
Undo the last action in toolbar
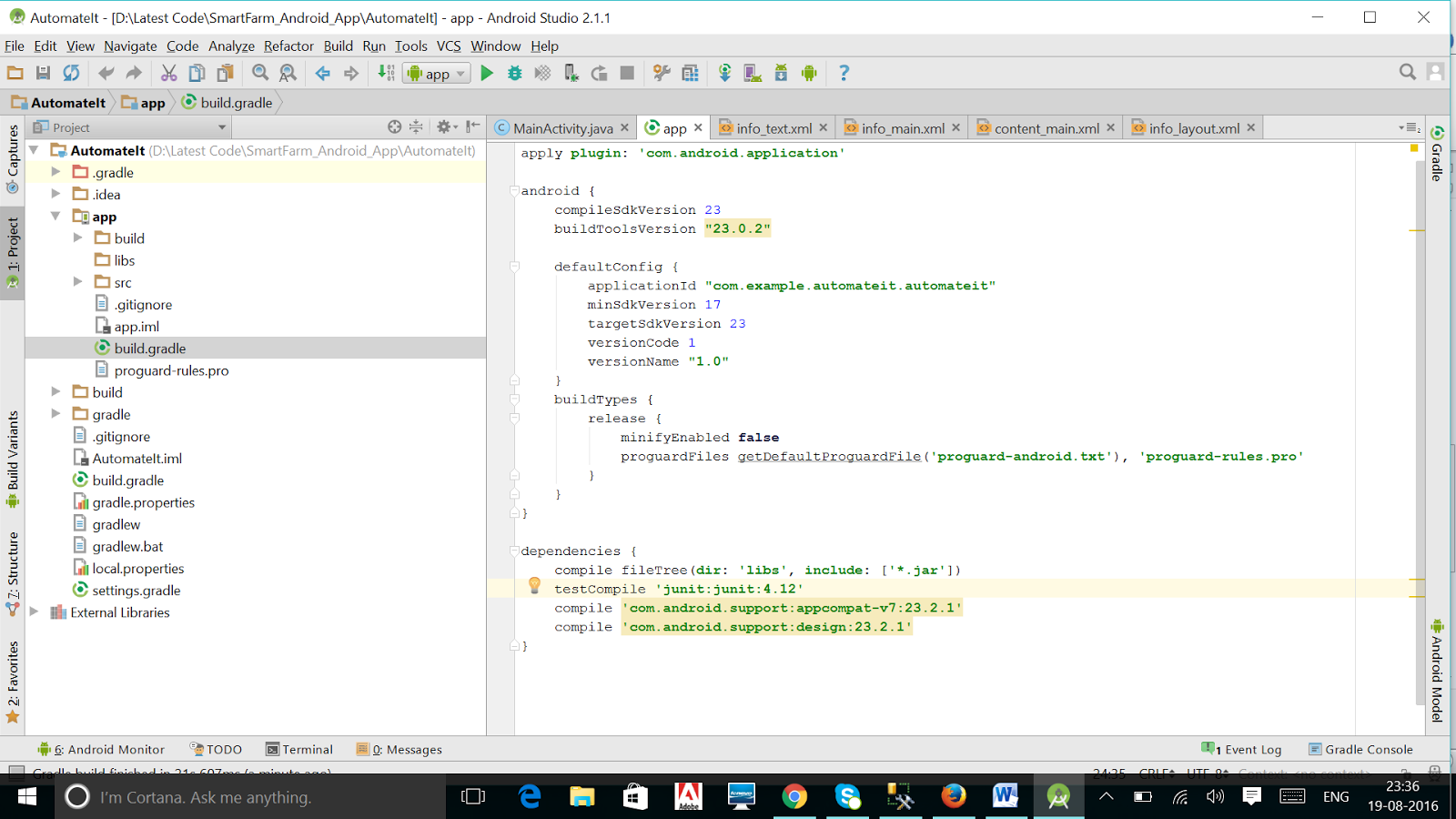point(106,73)
